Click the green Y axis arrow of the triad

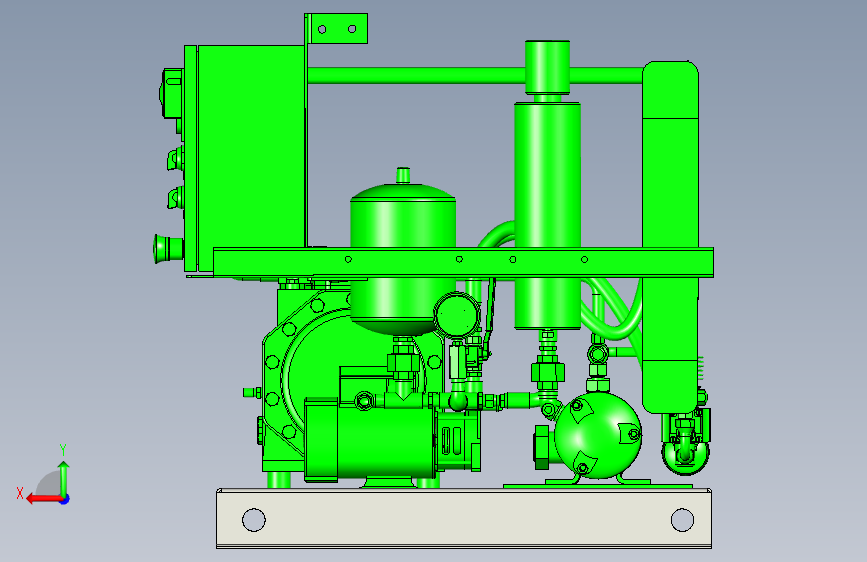pyautogui.click(x=64, y=478)
